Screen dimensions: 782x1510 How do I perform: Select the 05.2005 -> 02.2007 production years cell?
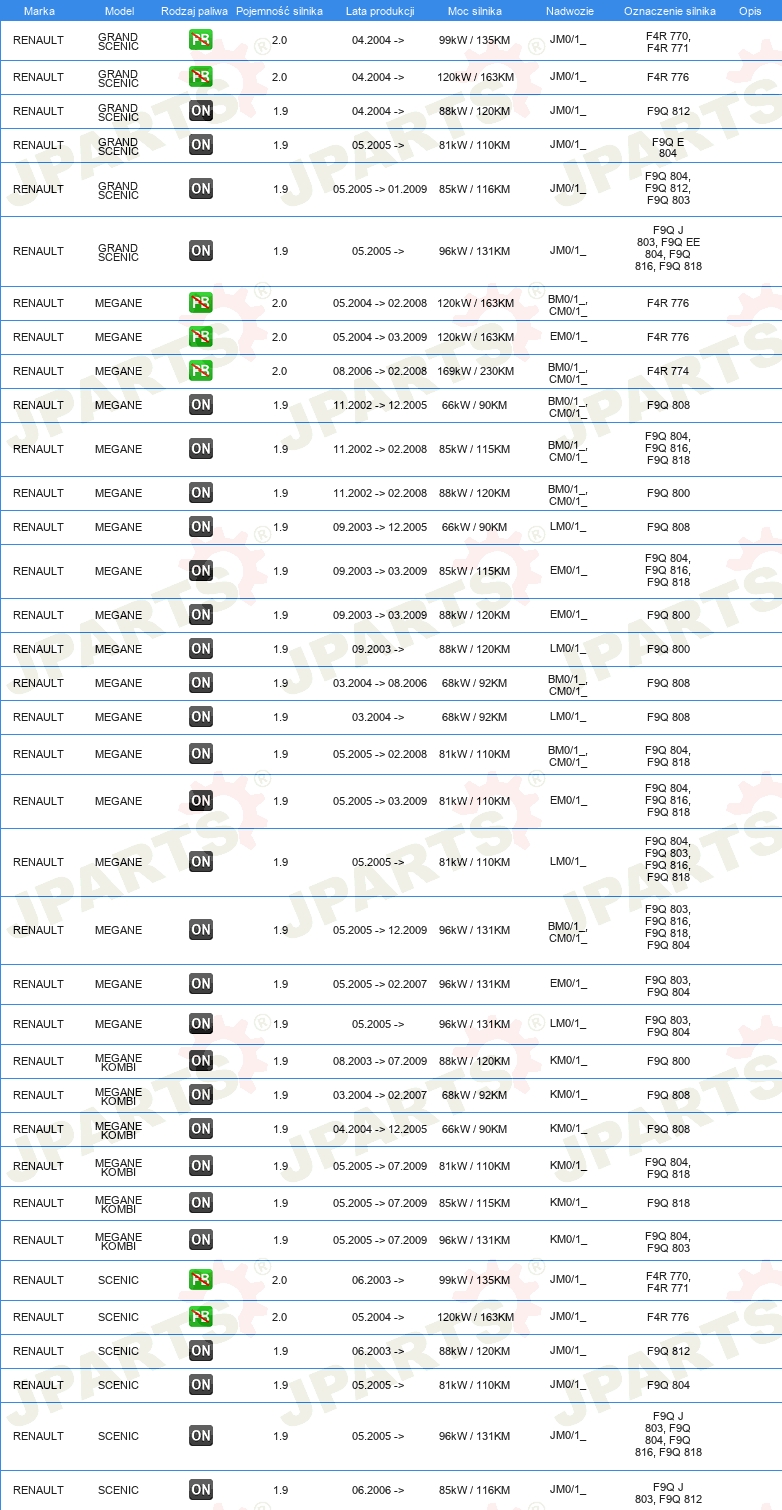(x=380, y=984)
